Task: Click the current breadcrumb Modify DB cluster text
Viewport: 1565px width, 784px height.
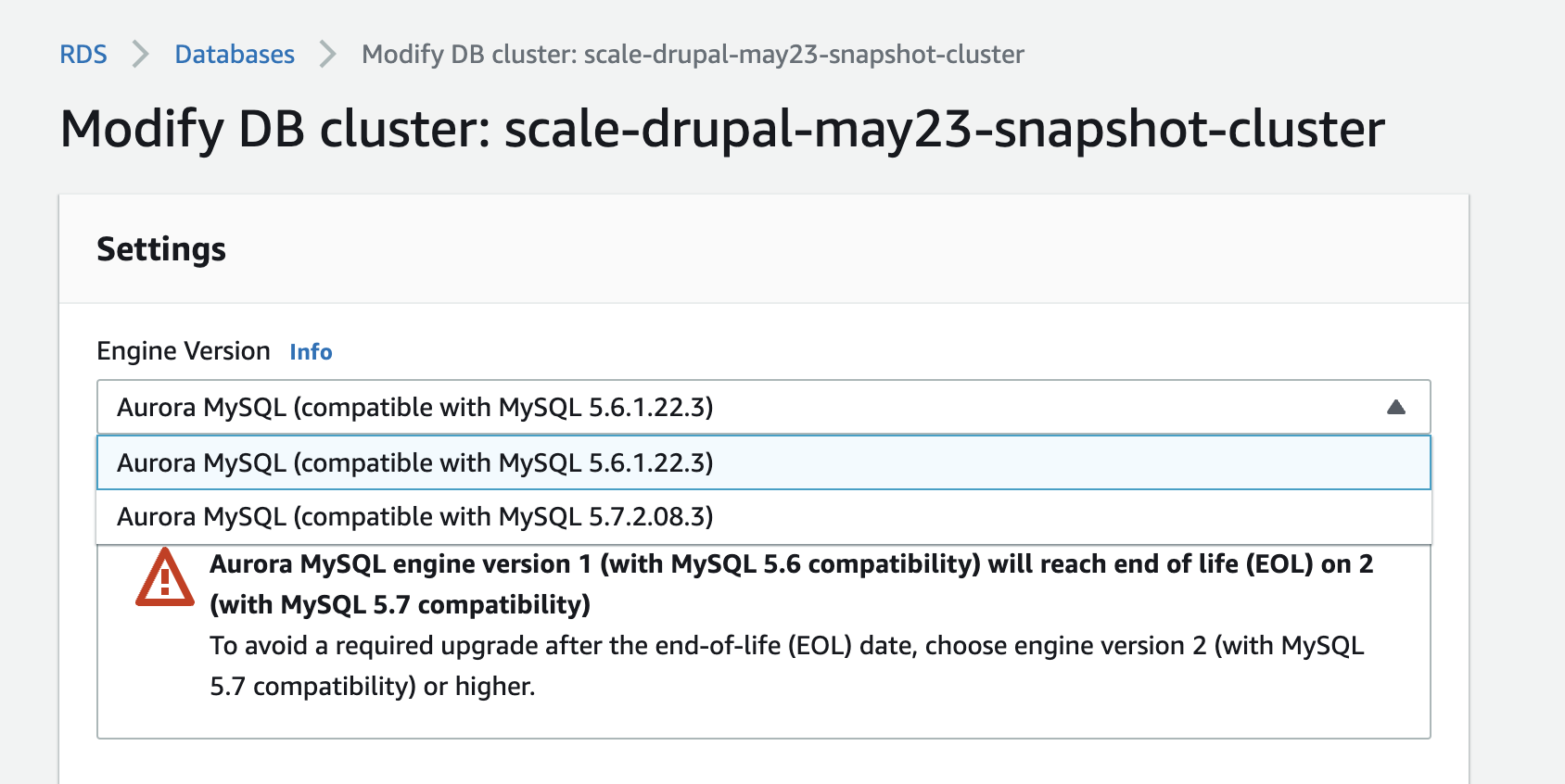Action: click(693, 55)
